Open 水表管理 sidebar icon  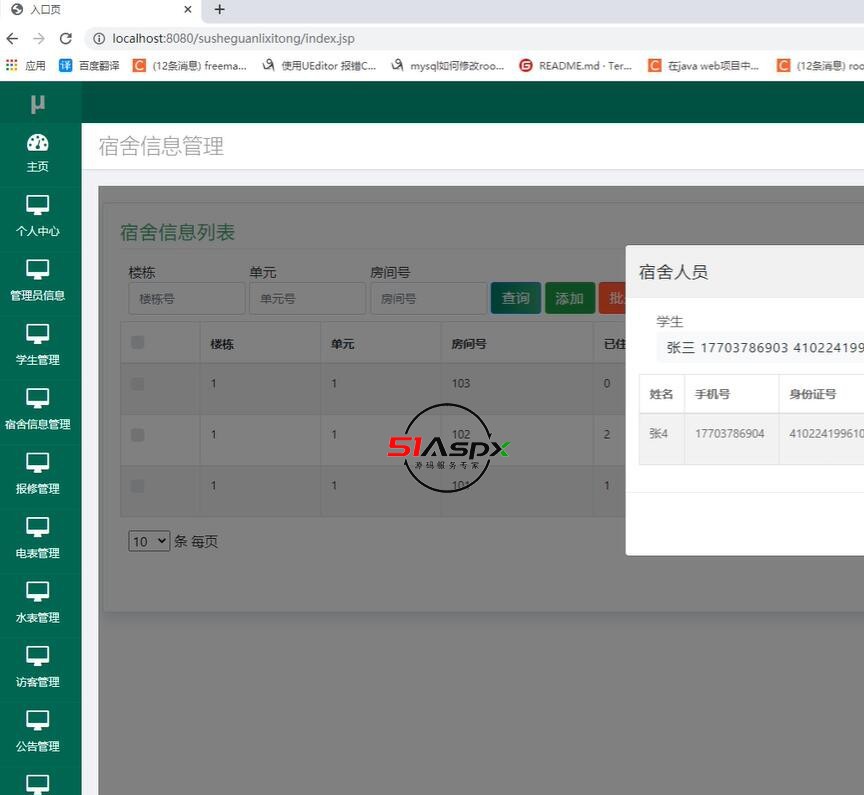click(38, 592)
